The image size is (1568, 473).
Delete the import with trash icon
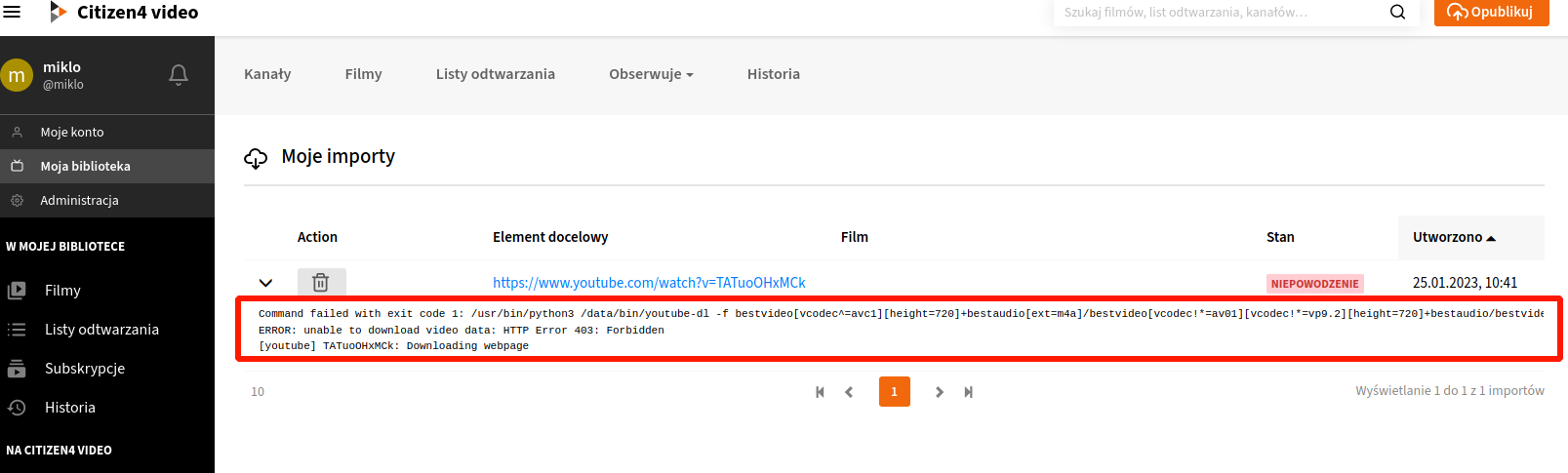click(x=321, y=283)
